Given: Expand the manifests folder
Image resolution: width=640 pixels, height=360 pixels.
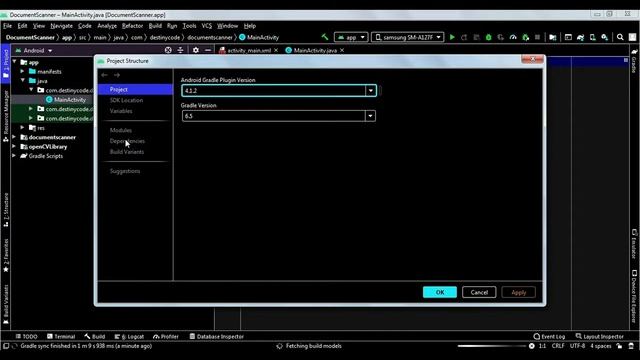Looking at the screenshot, I should 23,71.
